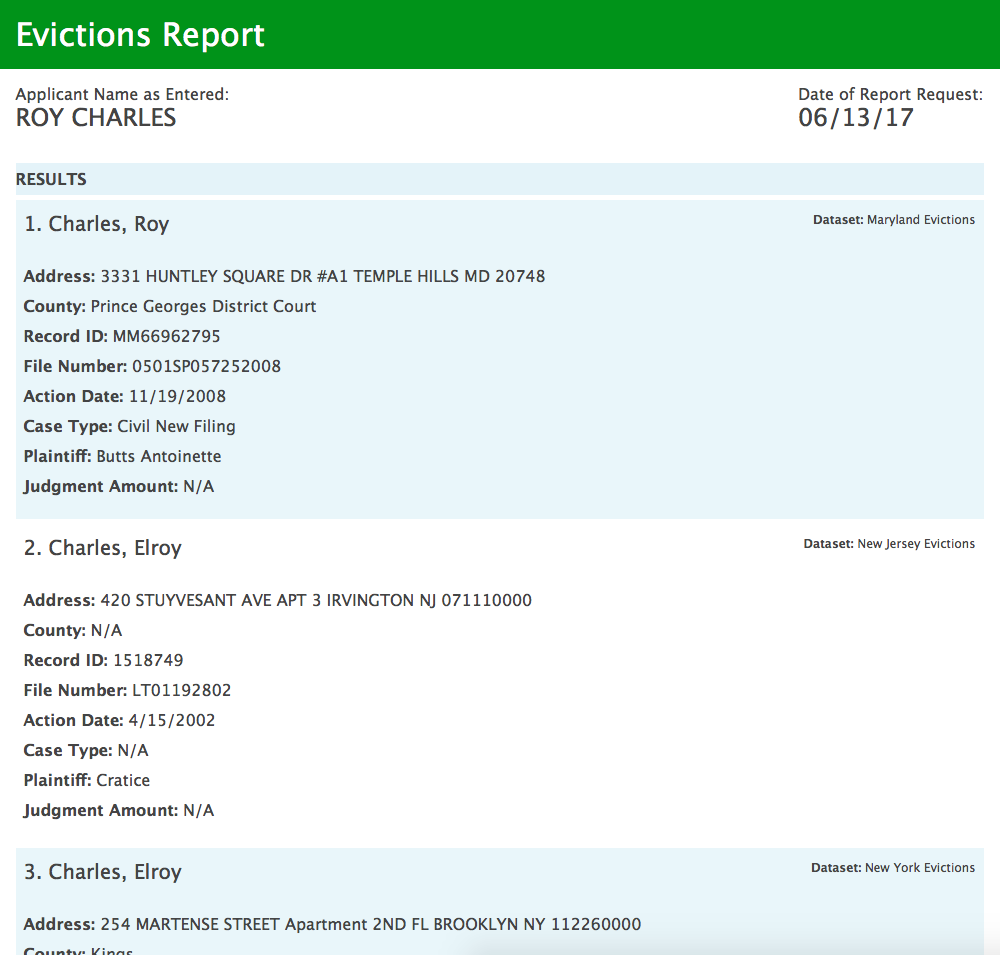Click the Date of Report Request label

pyautogui.click(x=890, y=94)
